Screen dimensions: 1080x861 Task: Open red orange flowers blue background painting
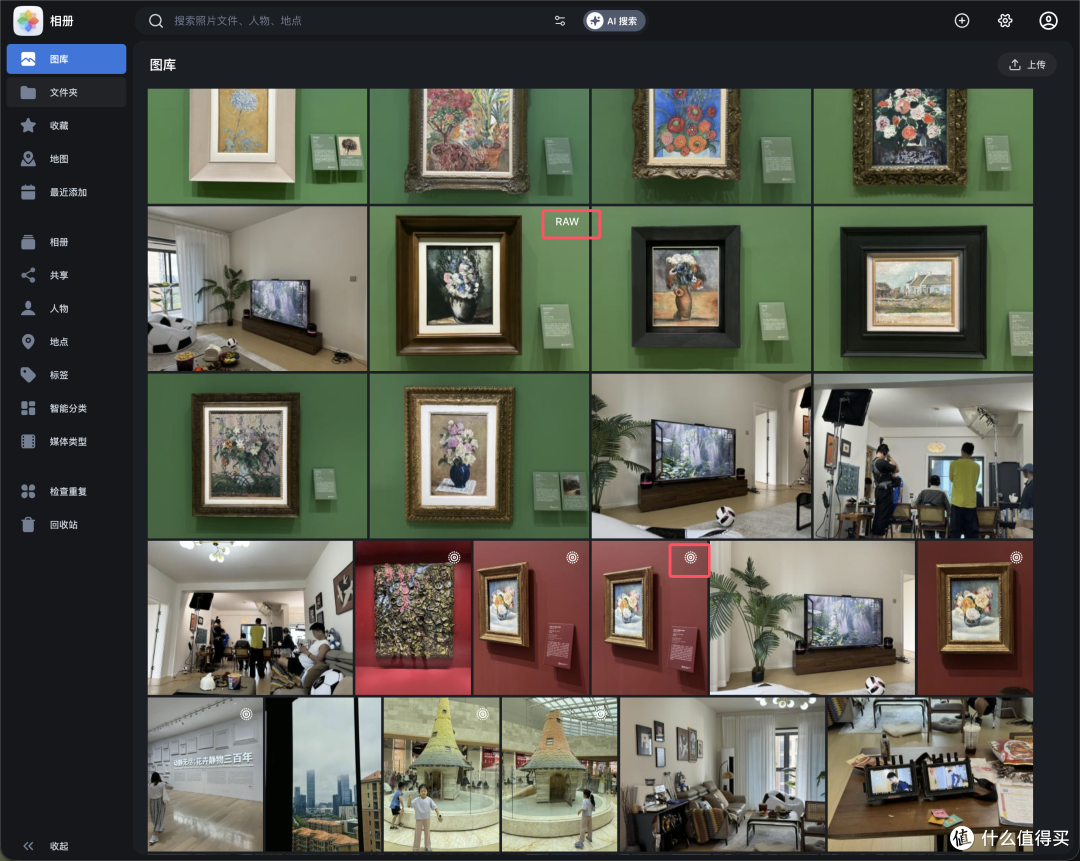click(701, 146)
